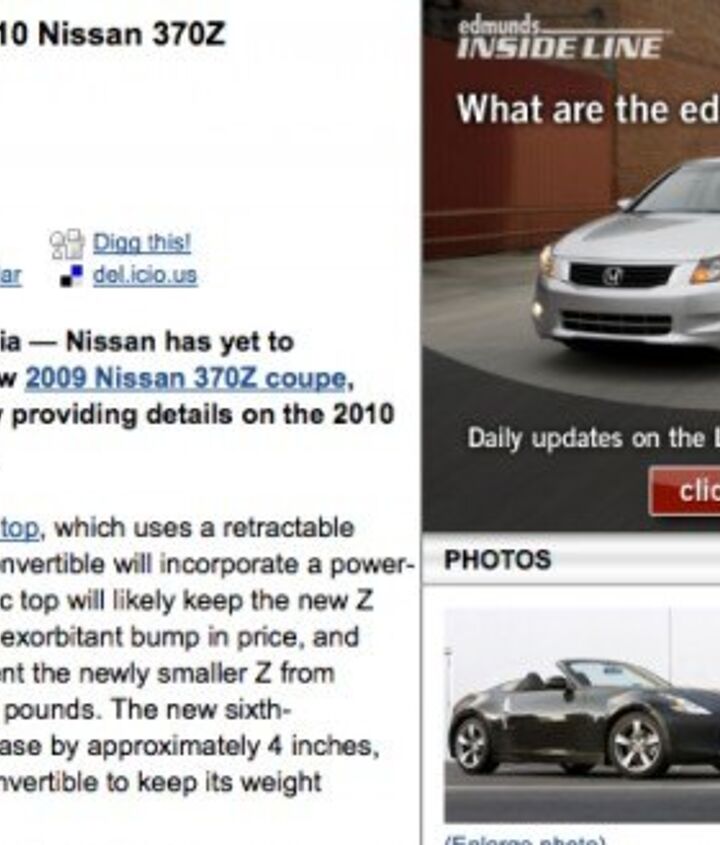Click the PHOTOS section header
Image resolution: width=720 pixels, height=845 pixels.
497,559
